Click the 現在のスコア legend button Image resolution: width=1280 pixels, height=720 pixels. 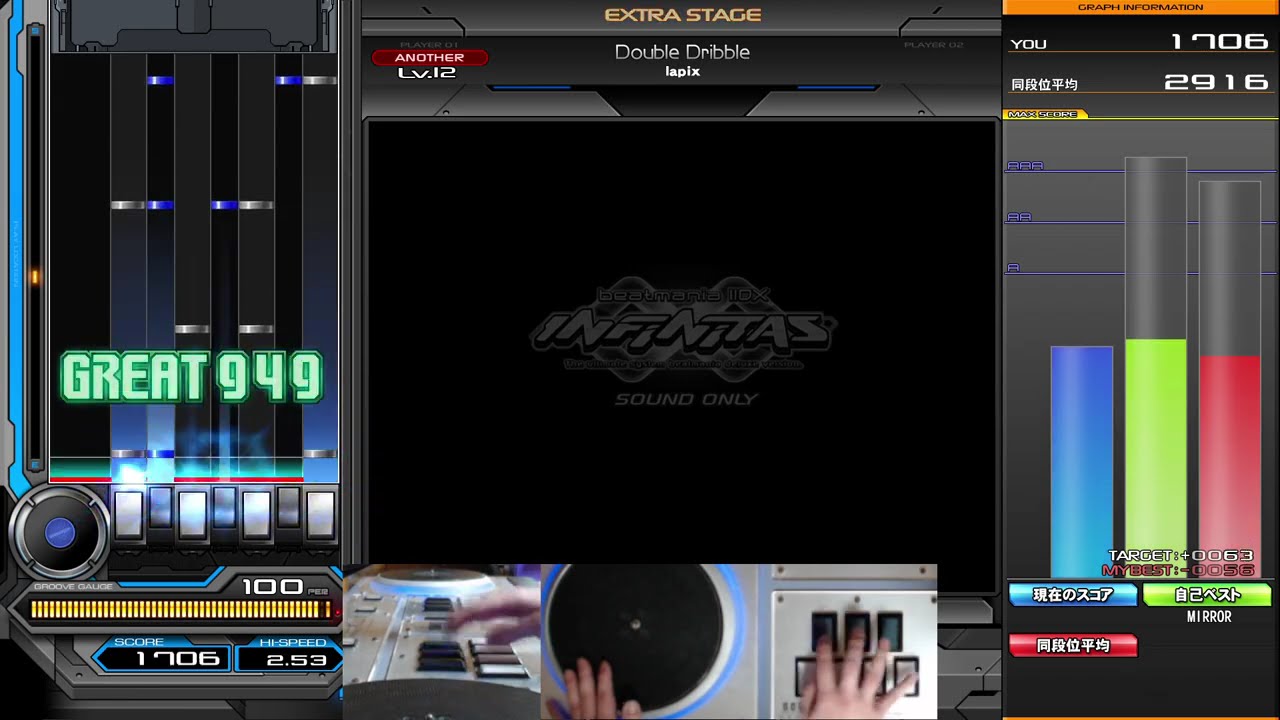point(1073,595)
